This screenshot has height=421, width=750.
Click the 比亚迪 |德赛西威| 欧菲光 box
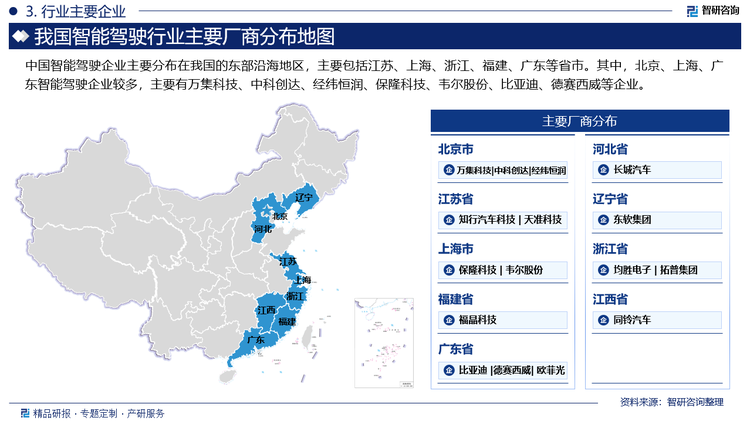pos(503,370)
